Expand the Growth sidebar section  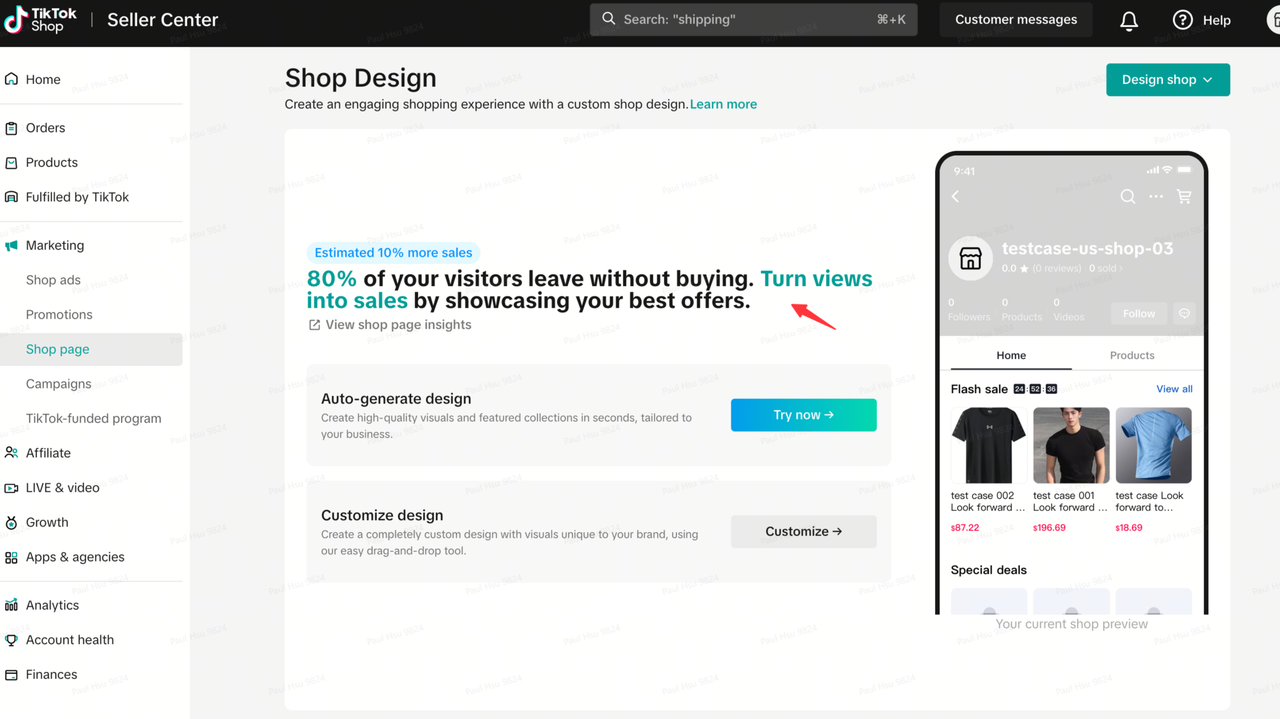click(47, 522)
